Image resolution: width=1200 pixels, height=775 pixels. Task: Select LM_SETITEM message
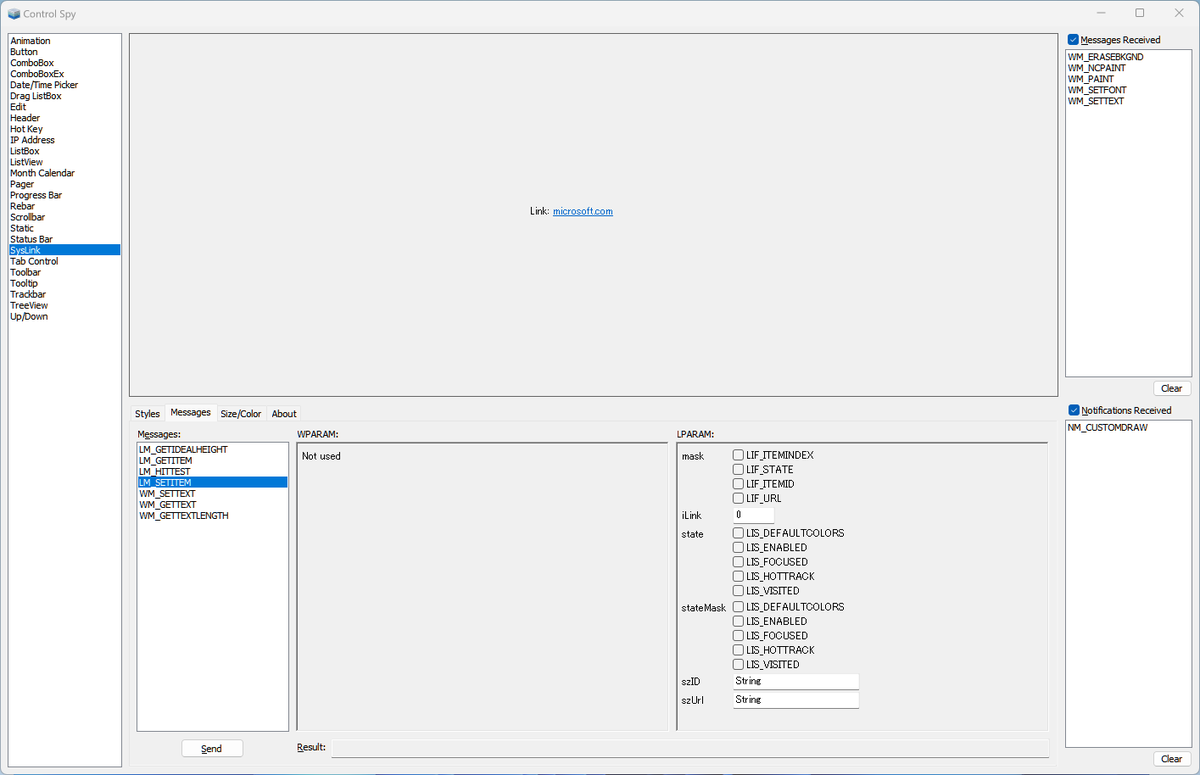(212, 482)
